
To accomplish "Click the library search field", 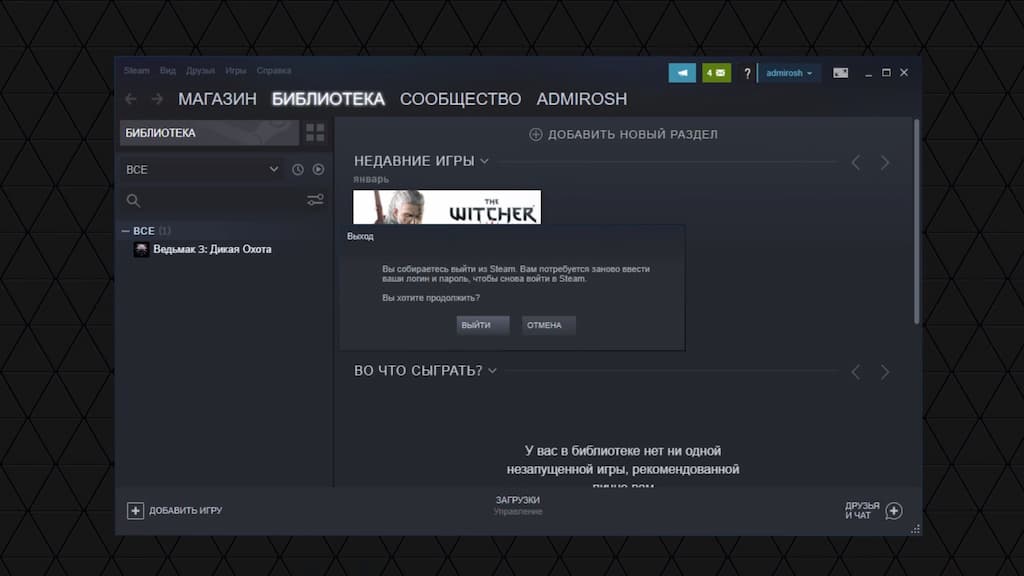I will point(213,200).
